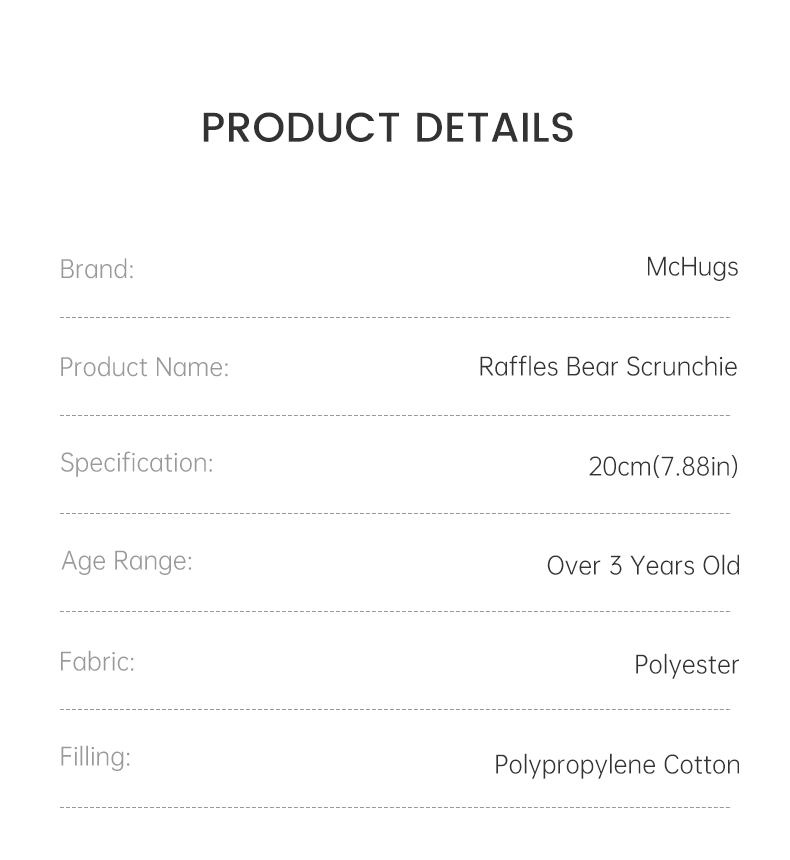Click the dashed divider below Filling row
The width and height of the screenshot is (790, 860).
(x=395, y=807)
